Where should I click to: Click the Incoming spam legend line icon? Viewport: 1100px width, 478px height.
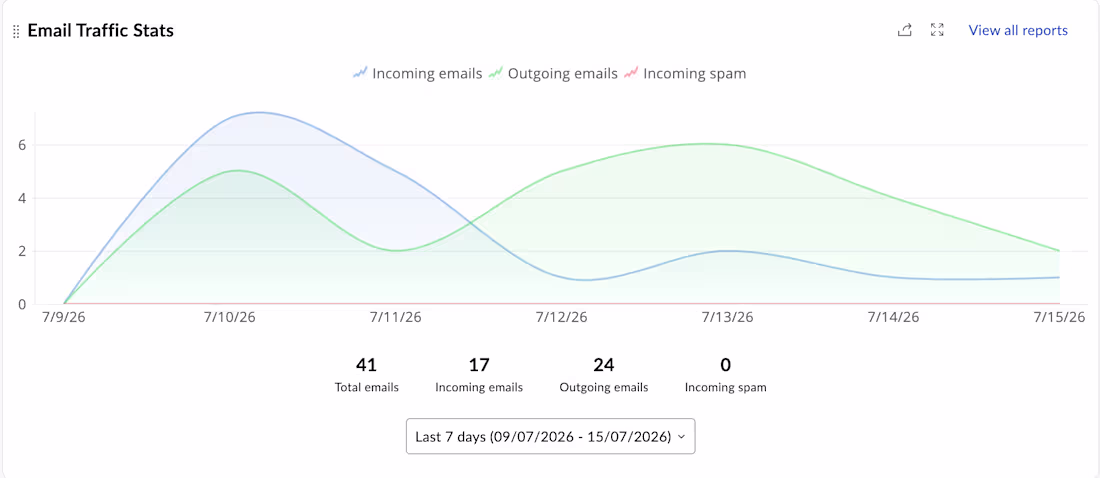[631, 73]
